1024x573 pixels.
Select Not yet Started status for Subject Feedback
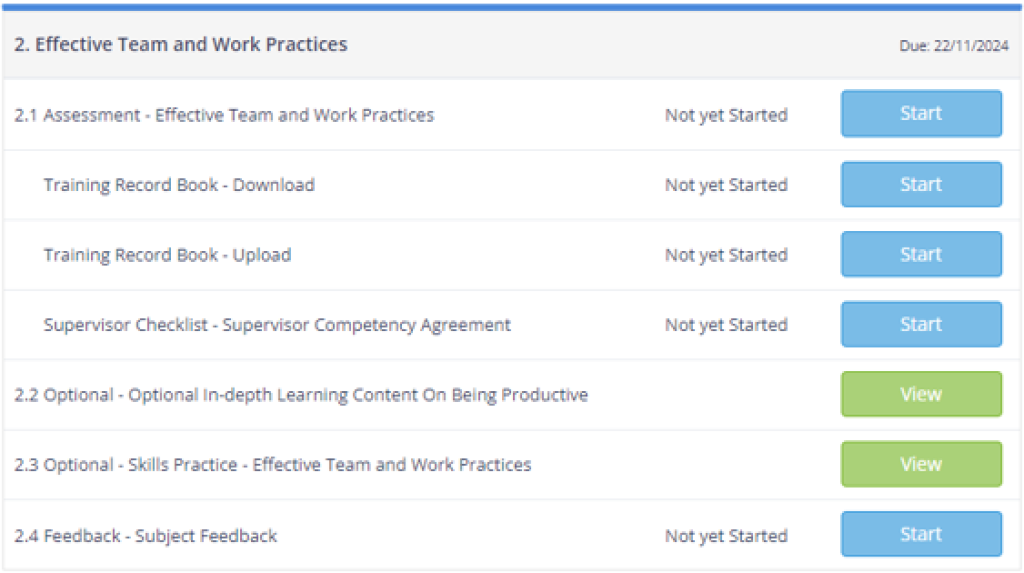[726, 536]
